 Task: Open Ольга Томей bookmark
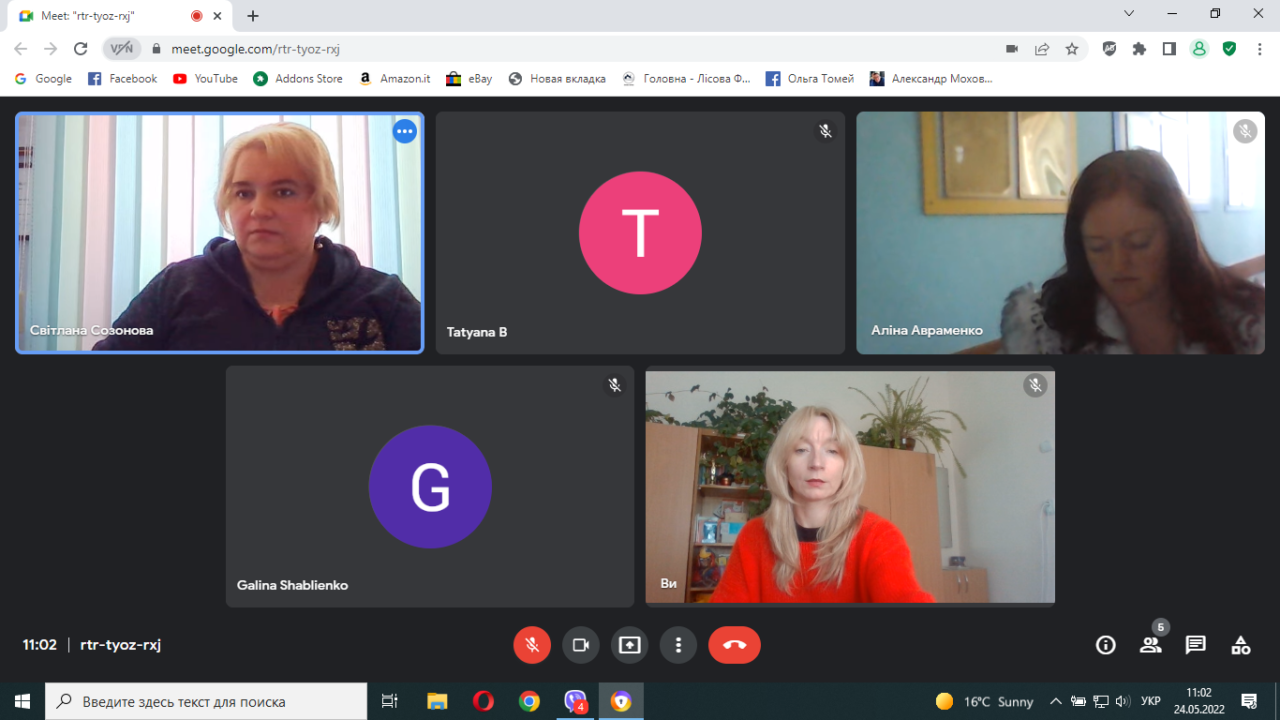click(x=810, y=79)
